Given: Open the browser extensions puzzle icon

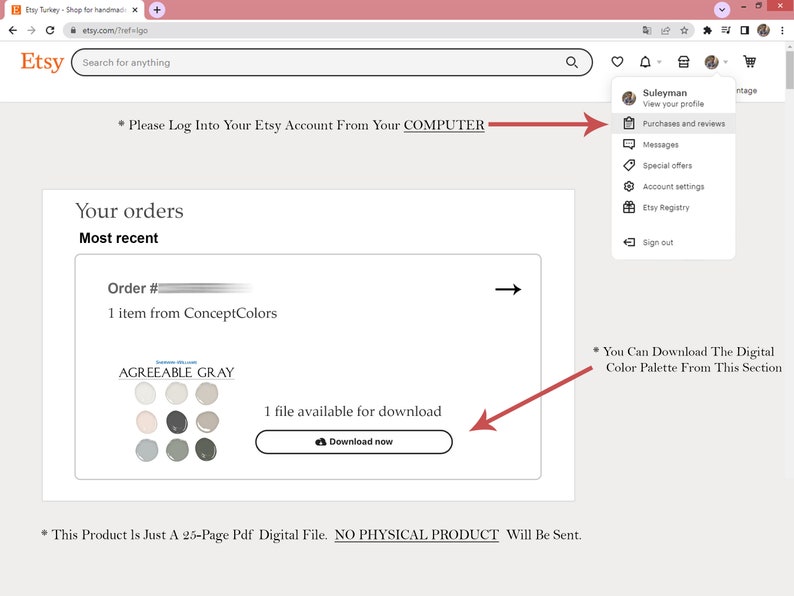Looking at the screenshot, I should 707,30.
